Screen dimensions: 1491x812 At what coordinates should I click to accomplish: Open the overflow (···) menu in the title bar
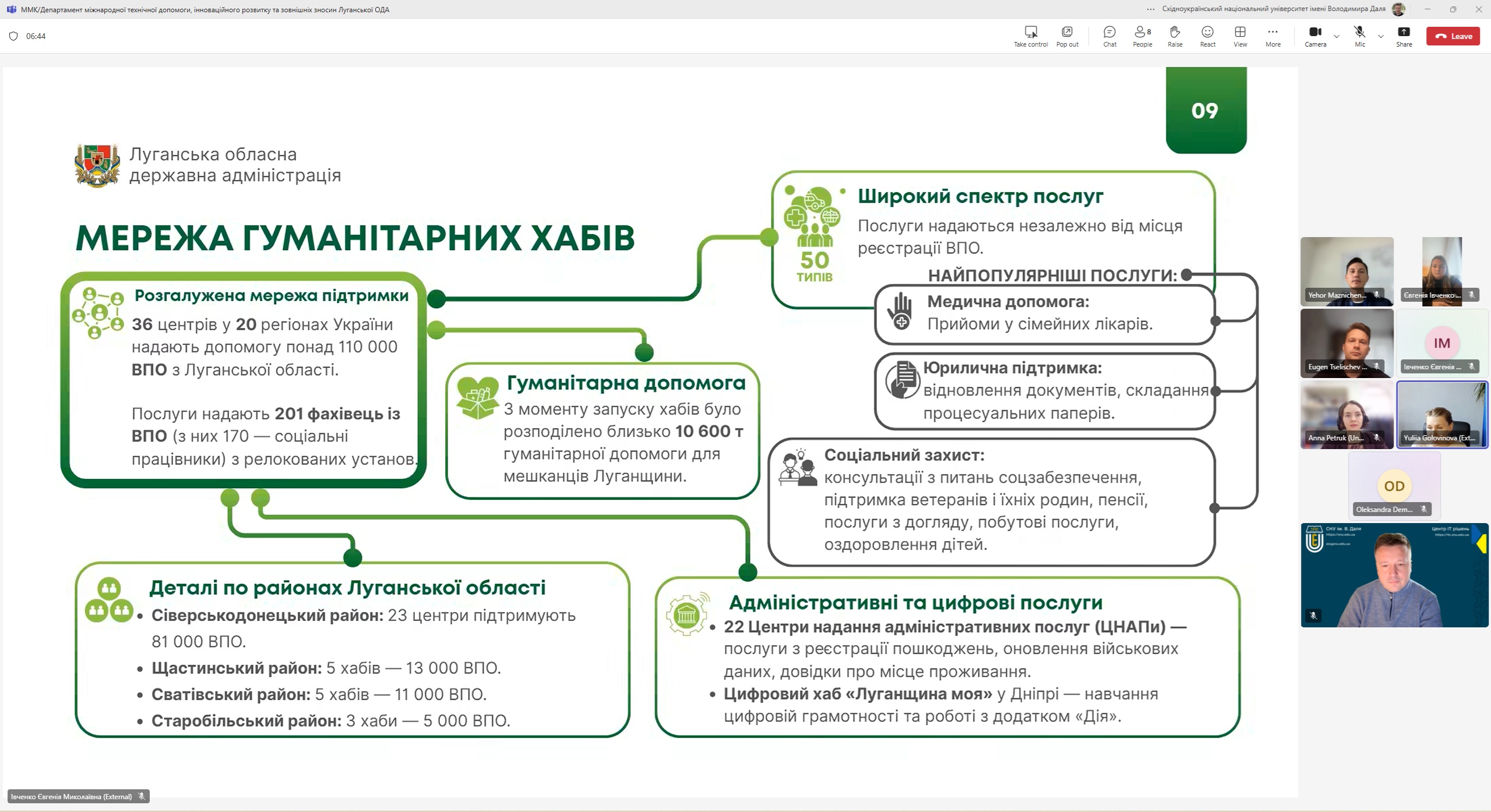1151,9
